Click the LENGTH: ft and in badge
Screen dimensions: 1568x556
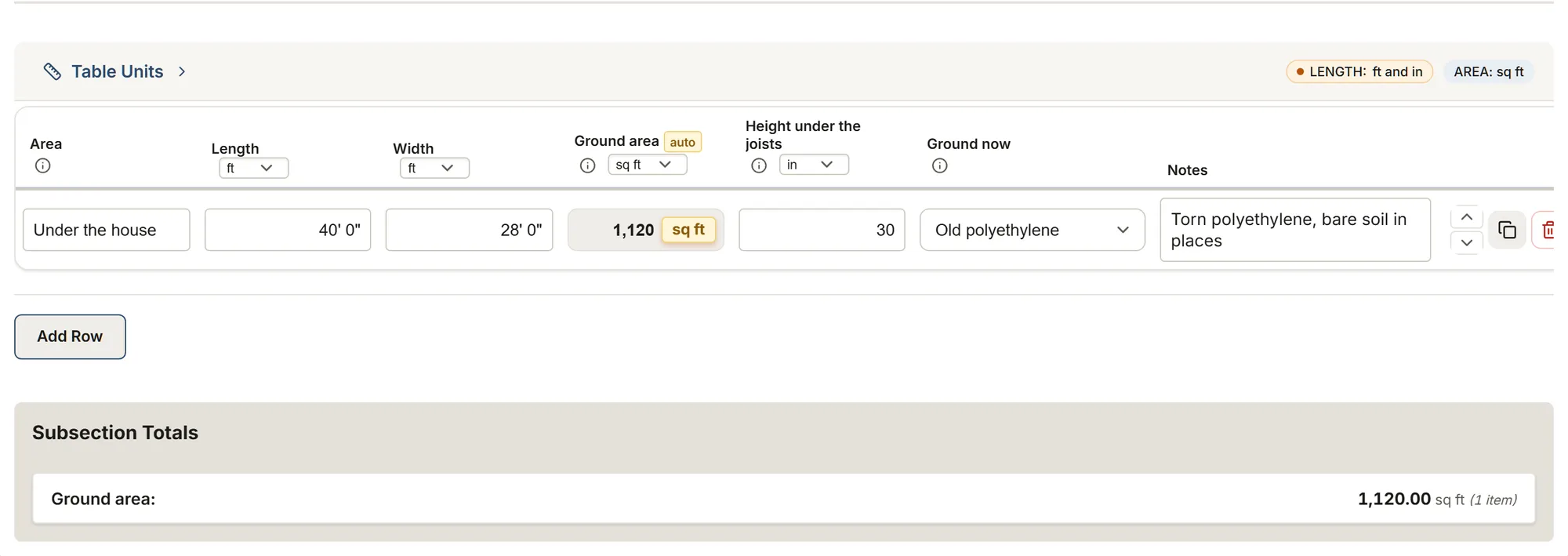pos(1359,71)
